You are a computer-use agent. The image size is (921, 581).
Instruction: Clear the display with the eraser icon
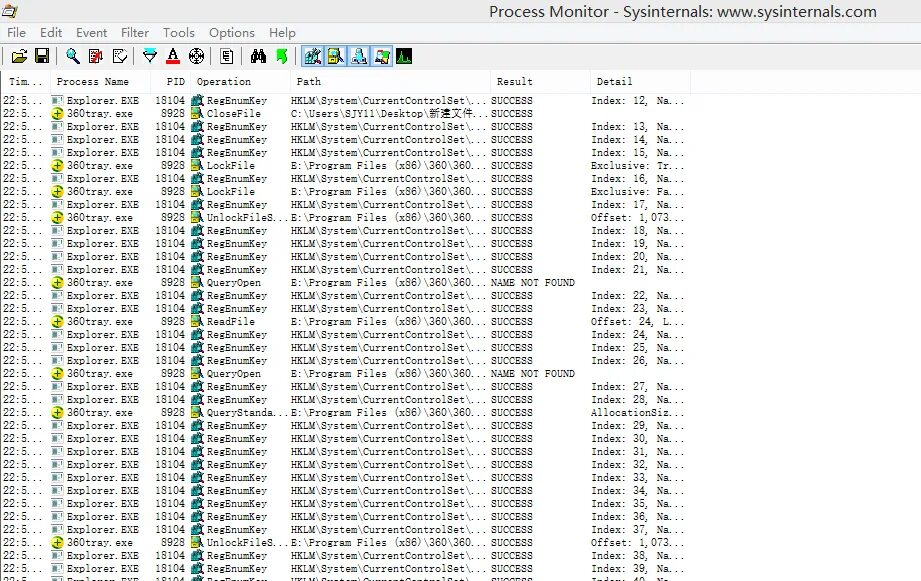(120, 56)
